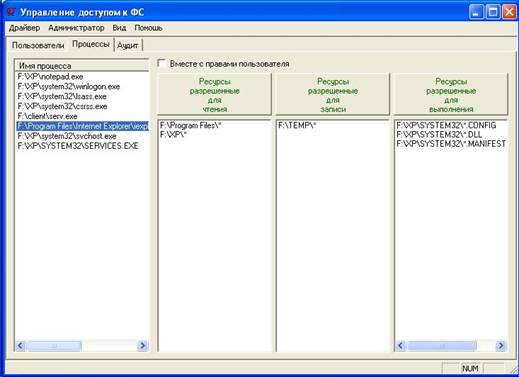Click 'Ресурсы разрешенные для записи' button
The height and width of the screenshot is (377, 519).
click(333, 95)
